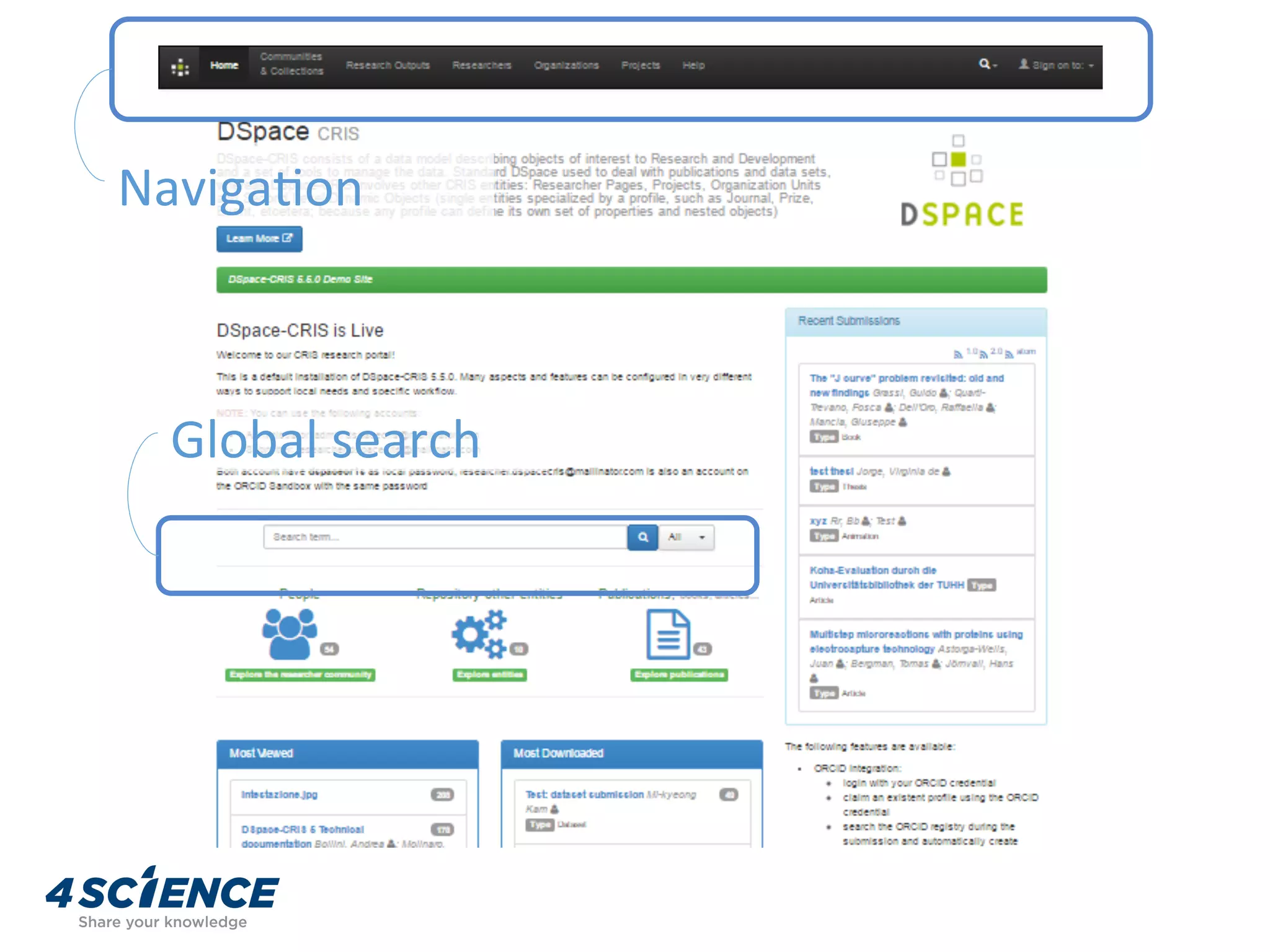Open the Researchers menu item
This screenshot has height=952, width=1270.
pos(482,65)
